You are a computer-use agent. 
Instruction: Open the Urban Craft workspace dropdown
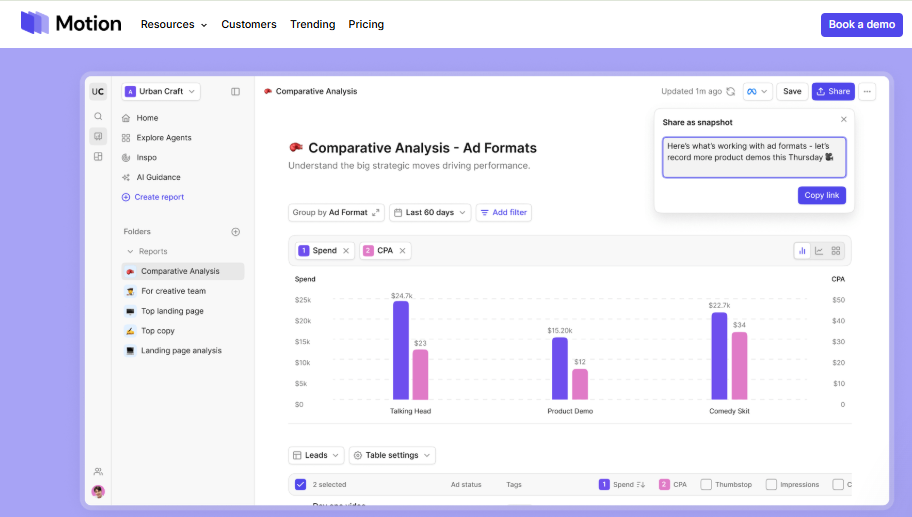click(161, 91)
